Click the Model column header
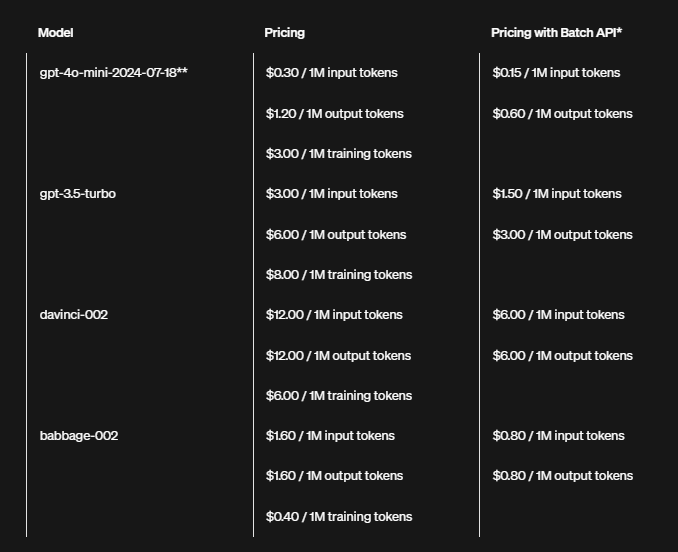The image size is (678, 552). click(56, 33)
